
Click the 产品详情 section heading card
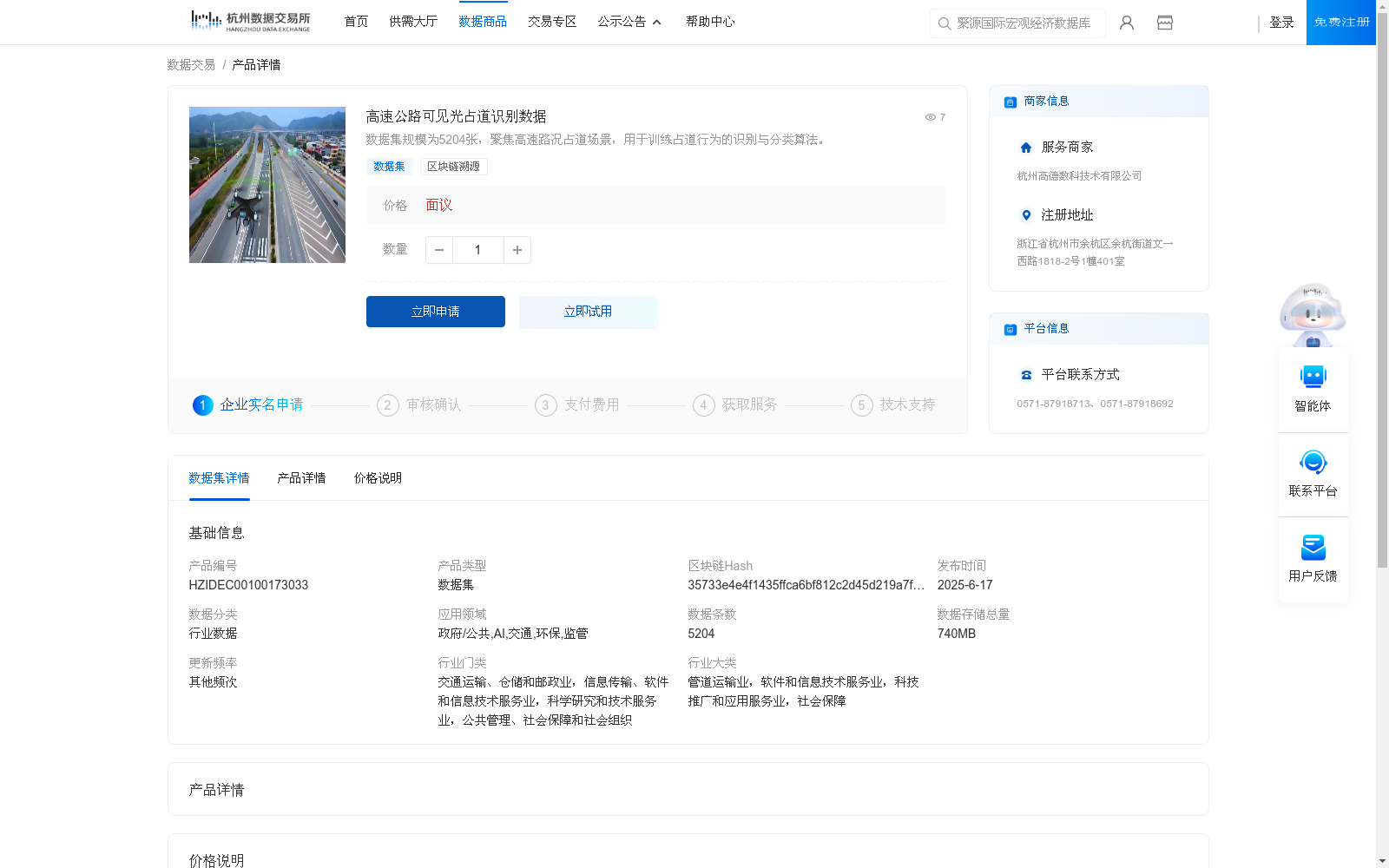(688, 789)
